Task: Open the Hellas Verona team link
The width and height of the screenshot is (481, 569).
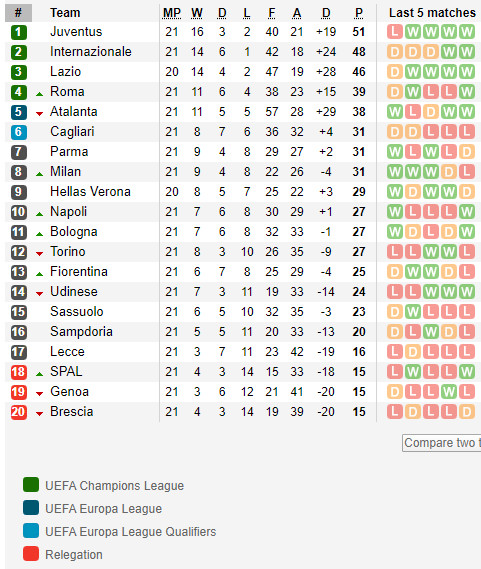Action: [x=90, y=191]
